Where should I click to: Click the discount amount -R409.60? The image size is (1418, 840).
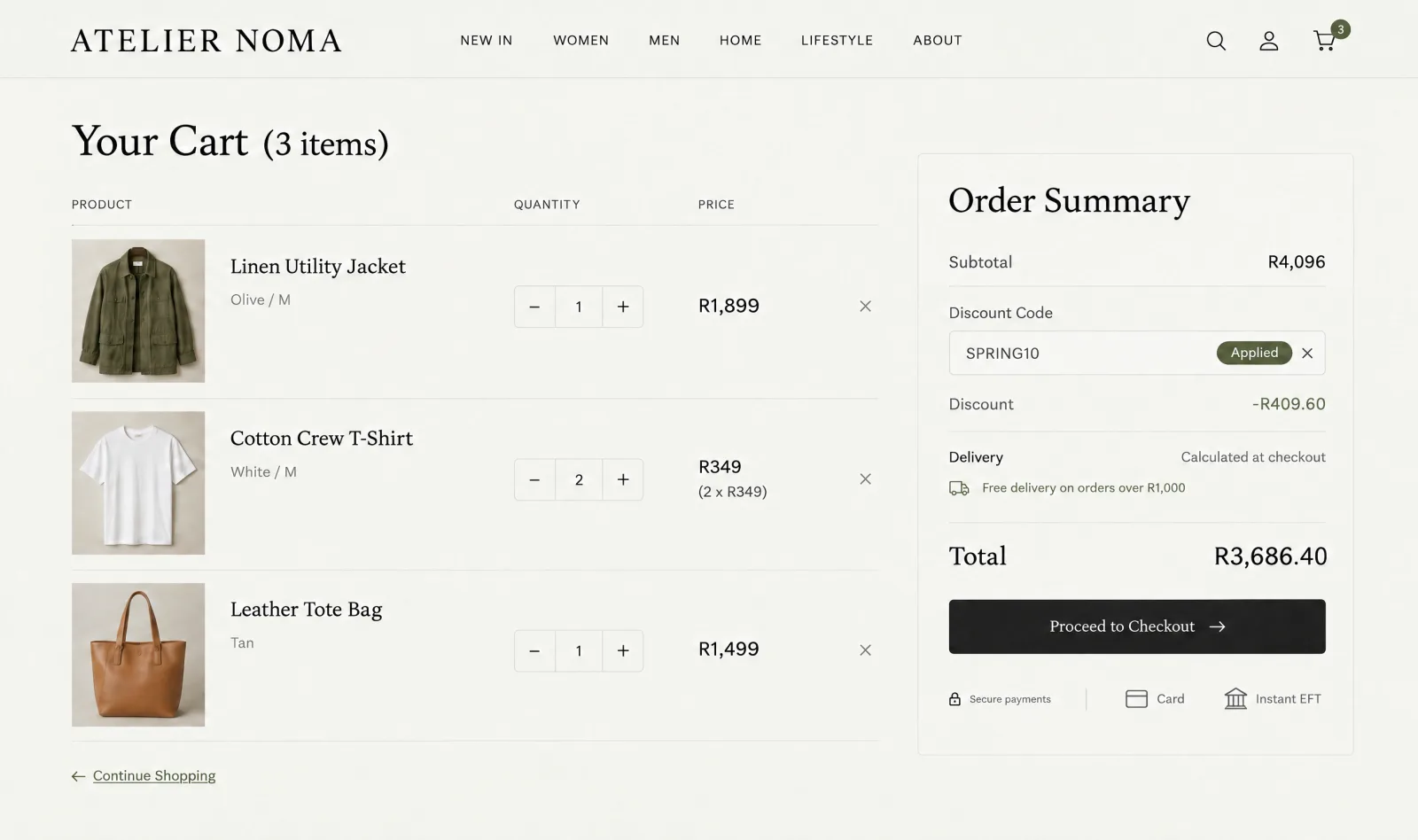click(x=1289, y=404)
